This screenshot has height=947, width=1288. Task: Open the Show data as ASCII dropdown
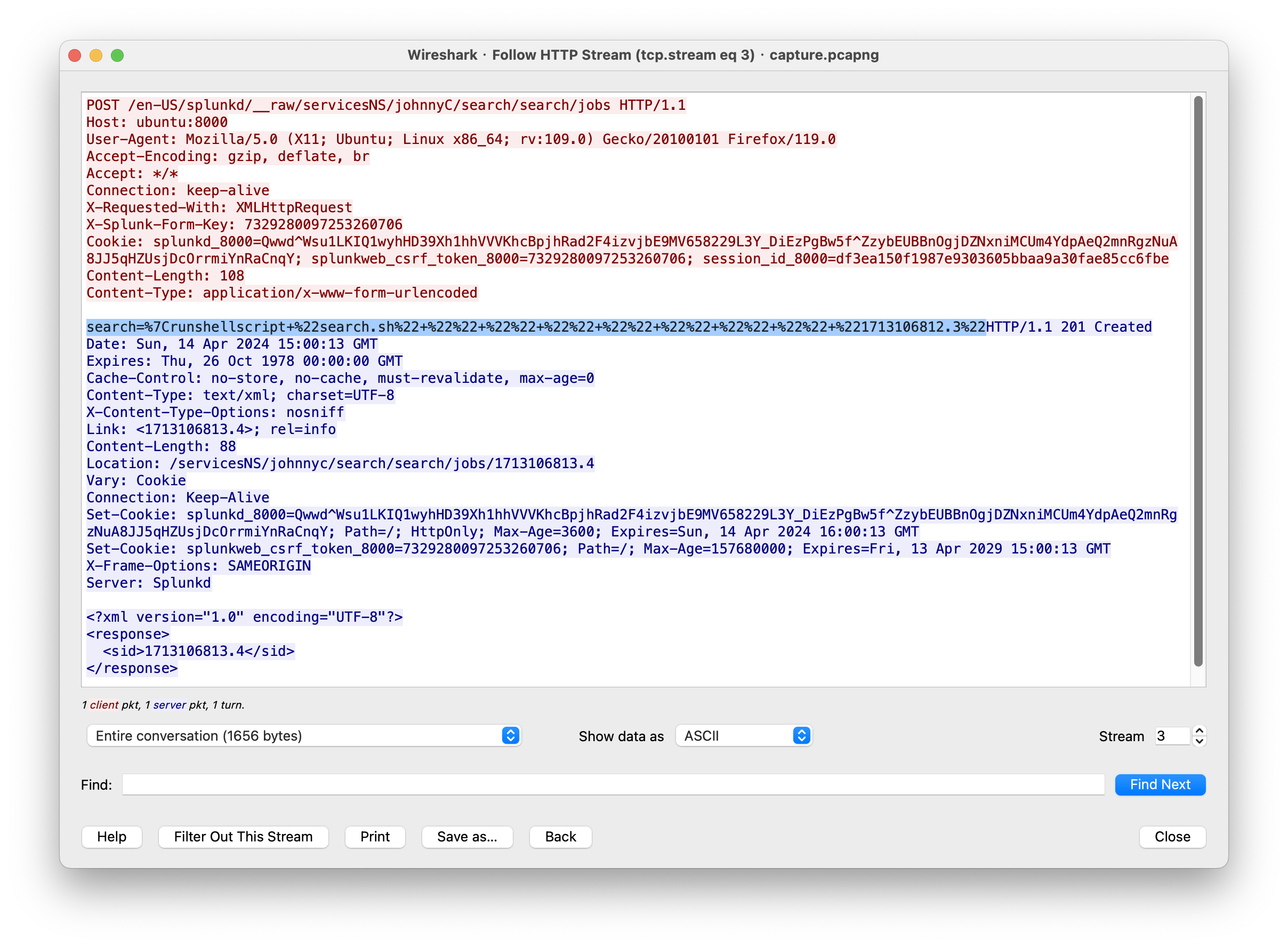click(744, 735)
